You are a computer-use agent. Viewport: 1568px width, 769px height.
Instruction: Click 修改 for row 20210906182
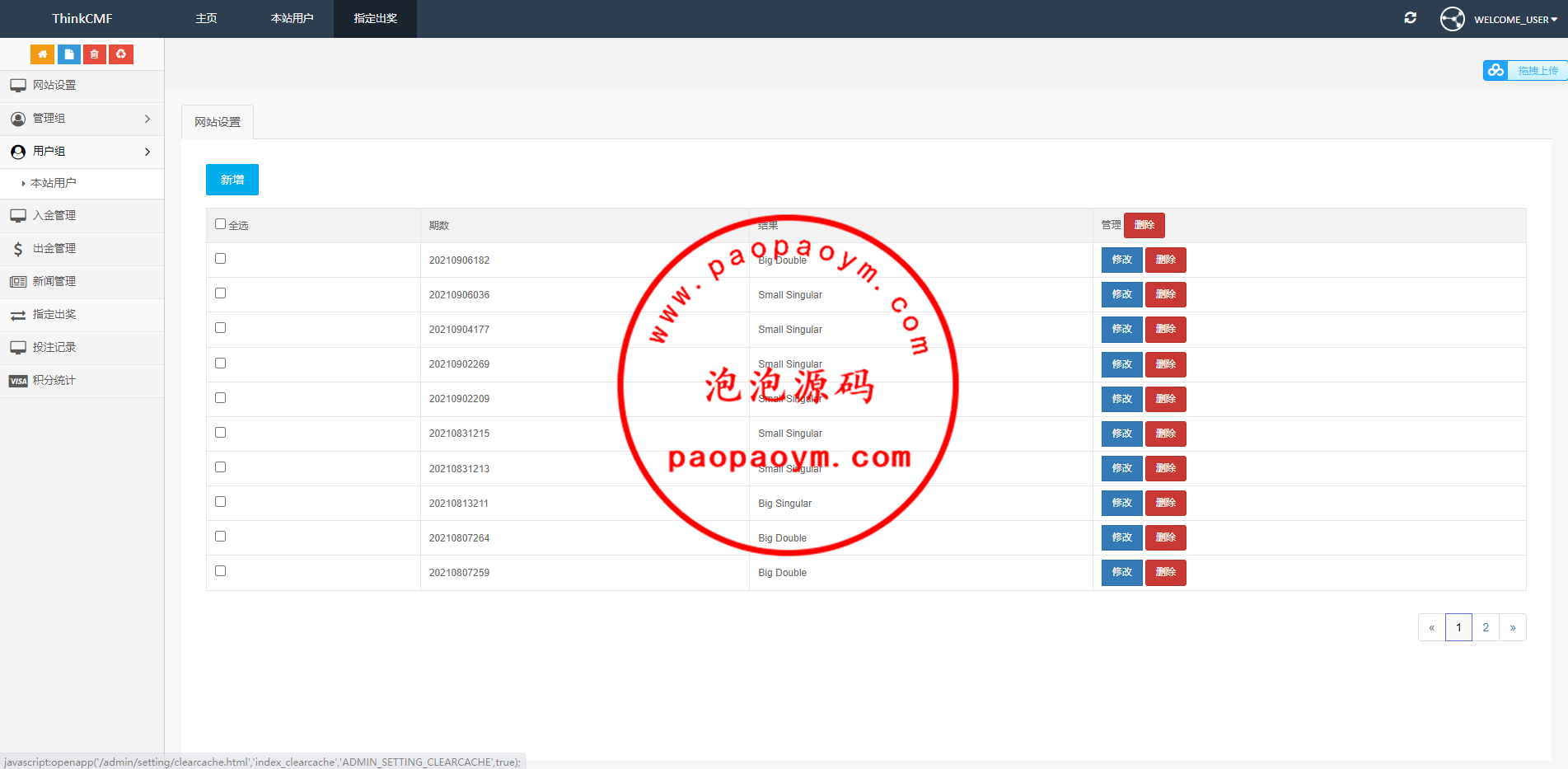[x=1122, y=260]
